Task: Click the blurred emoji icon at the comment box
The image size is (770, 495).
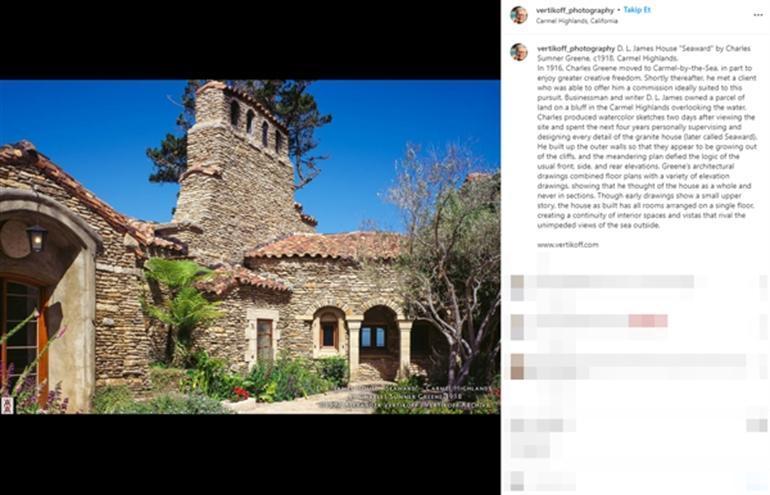Action: coord(517,480)
